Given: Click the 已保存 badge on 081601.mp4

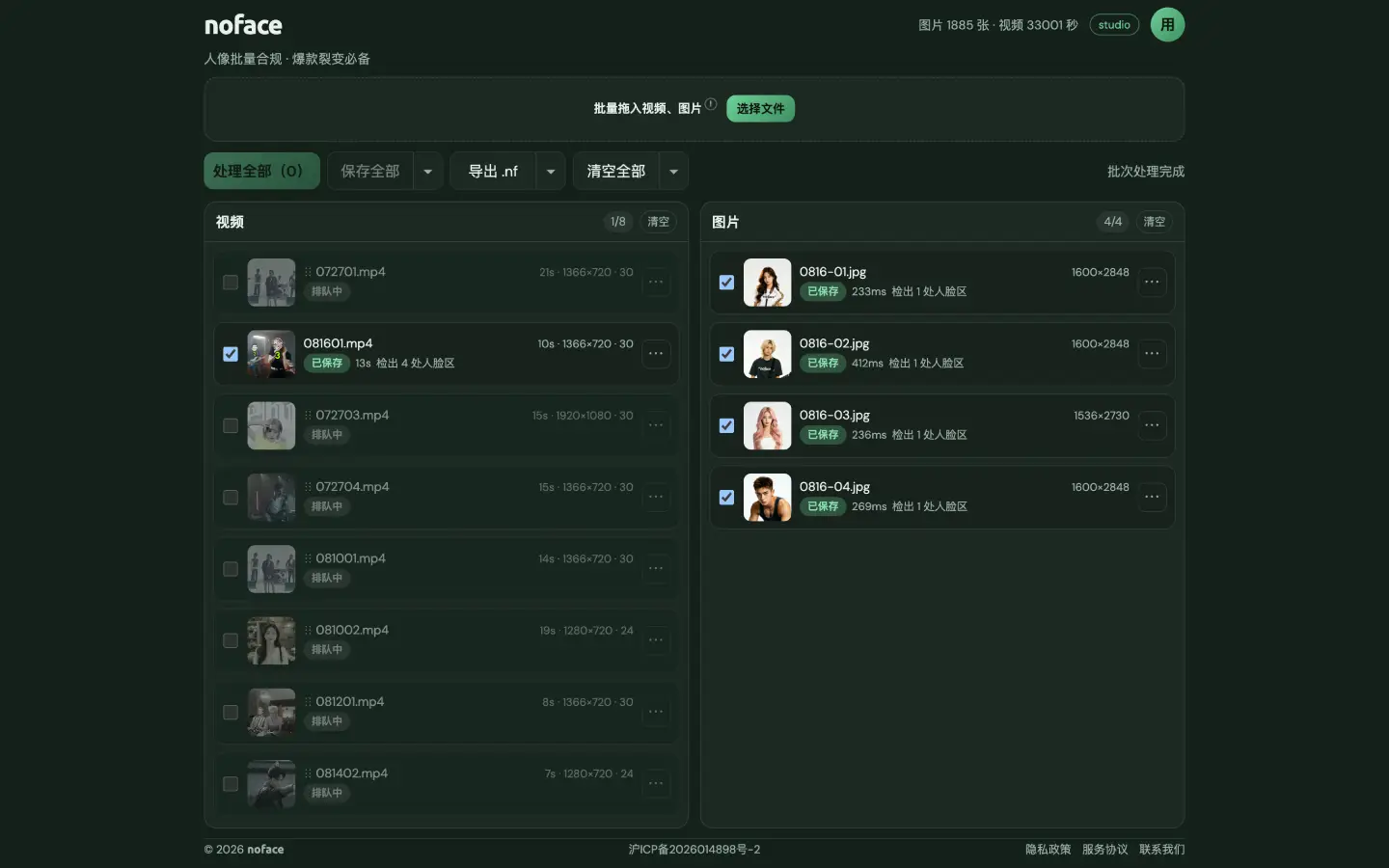Looking at the screenshot, I should click(327, 364).
